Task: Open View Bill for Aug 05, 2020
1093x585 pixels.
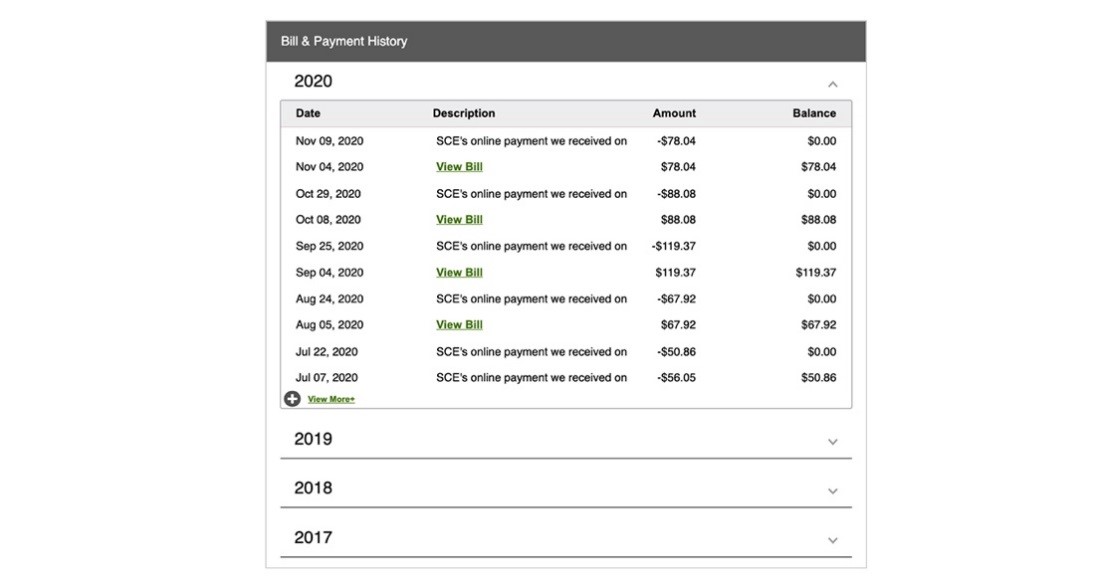Action: [x=459, y=325]
